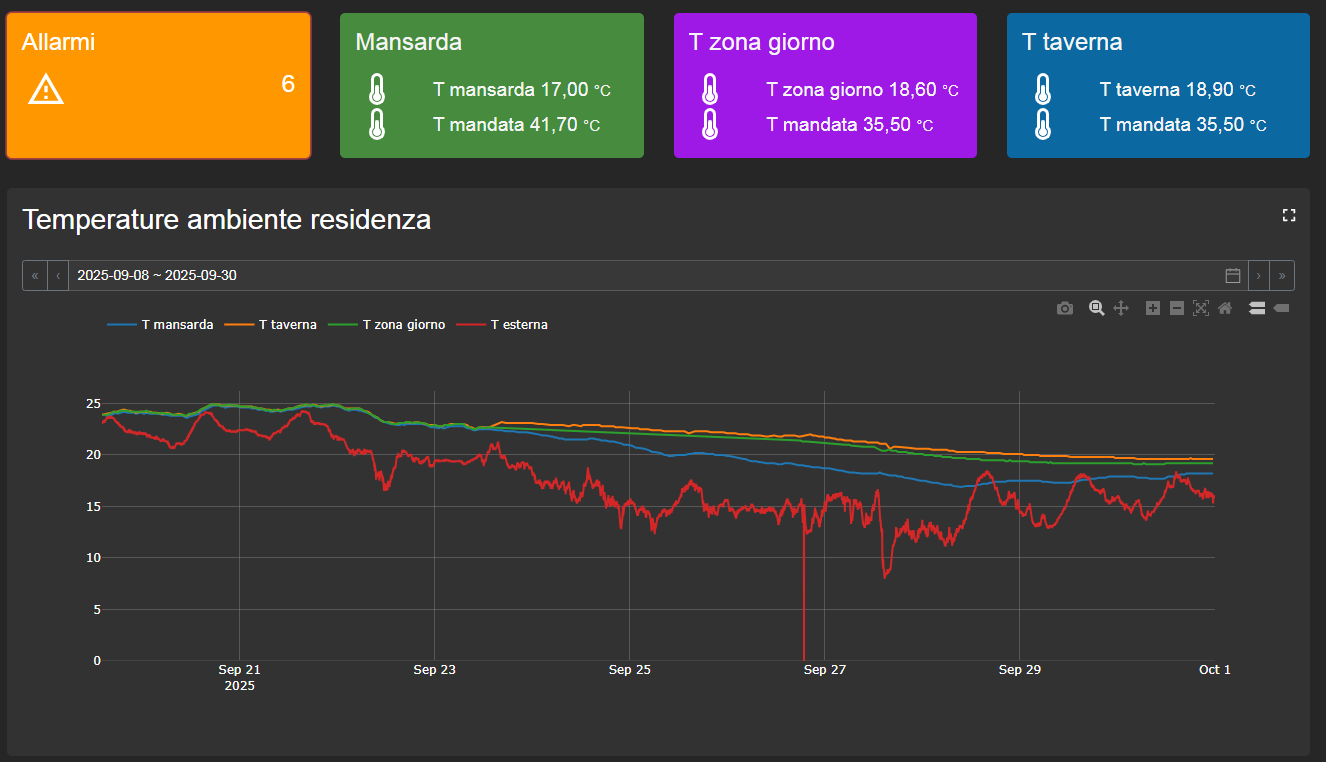Expand the chart to fullscreen

point(1289,215)
